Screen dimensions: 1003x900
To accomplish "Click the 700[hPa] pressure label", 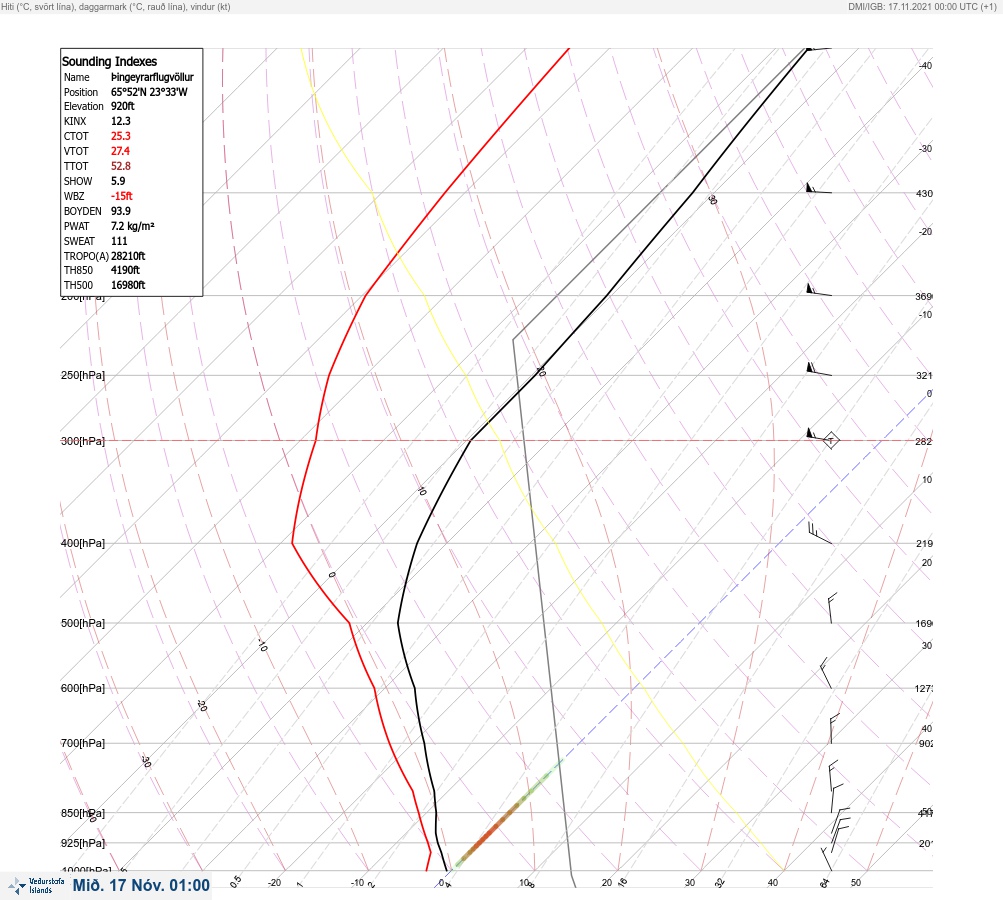I will (x=83, y=743).
